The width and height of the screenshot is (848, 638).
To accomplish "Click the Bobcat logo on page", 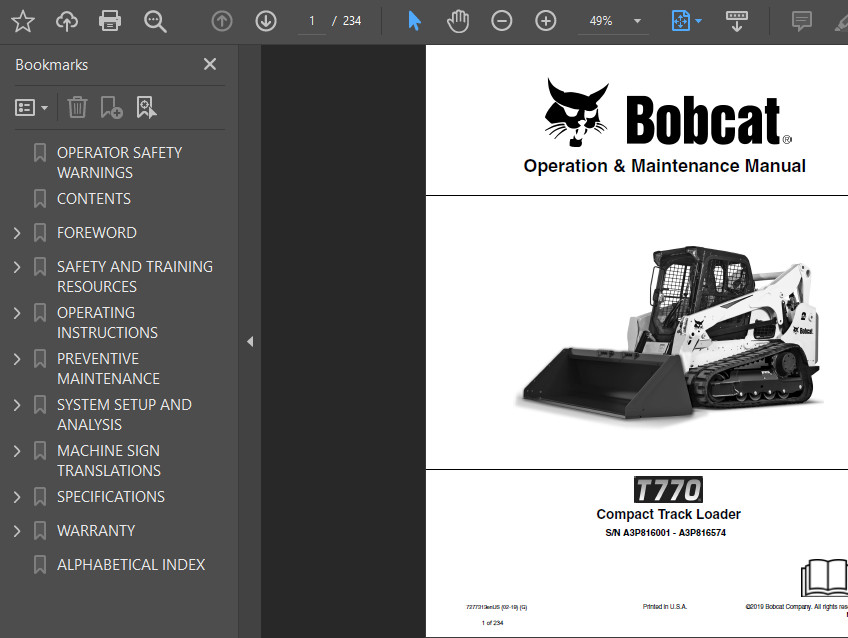I will (668, 112).
